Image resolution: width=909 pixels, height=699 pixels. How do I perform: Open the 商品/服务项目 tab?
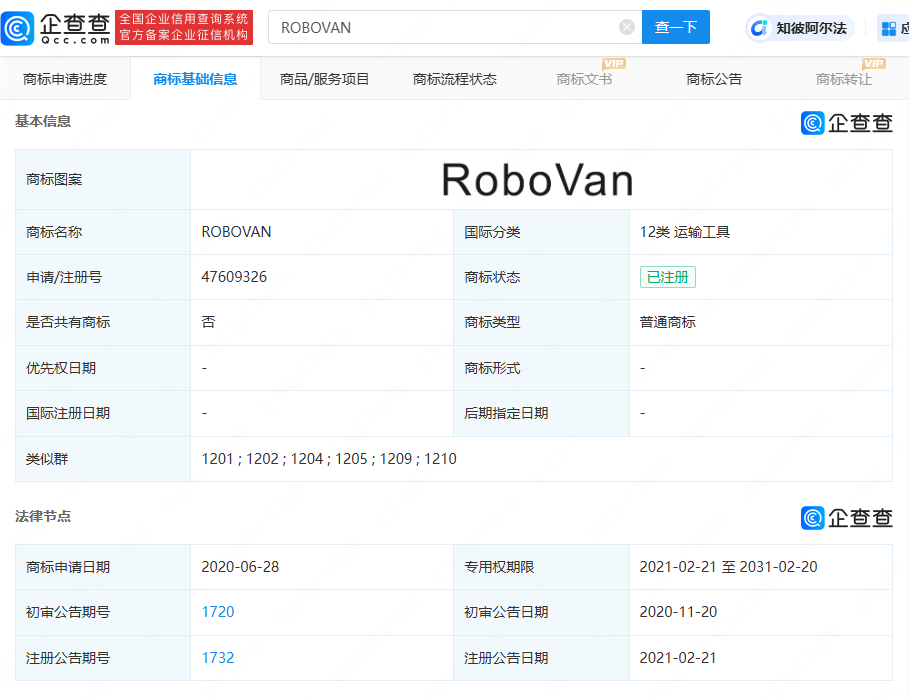point(325,79)
